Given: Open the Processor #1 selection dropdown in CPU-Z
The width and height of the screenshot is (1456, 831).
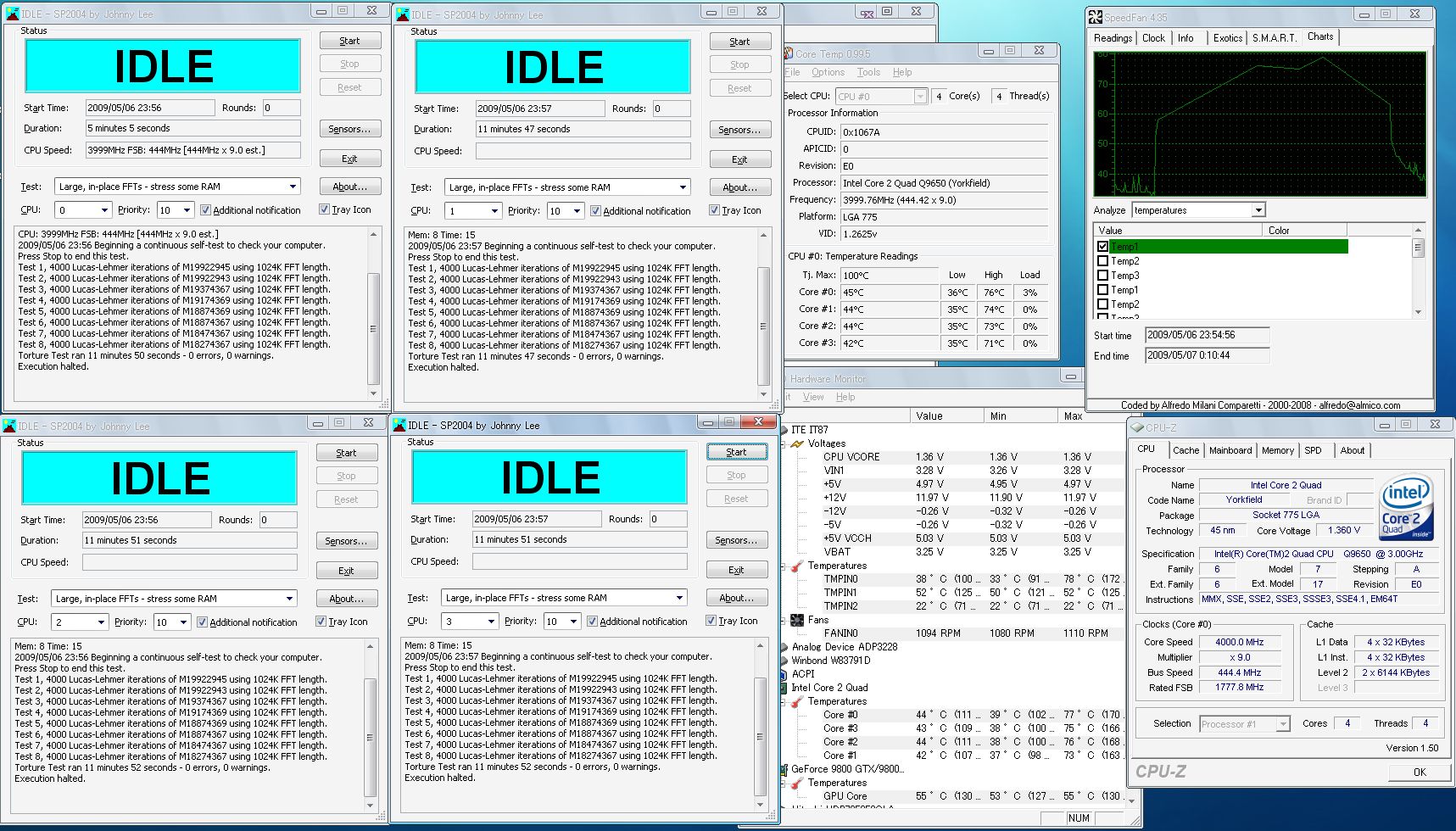Looking at the screenshot, I should click(x=1283, y=724).
